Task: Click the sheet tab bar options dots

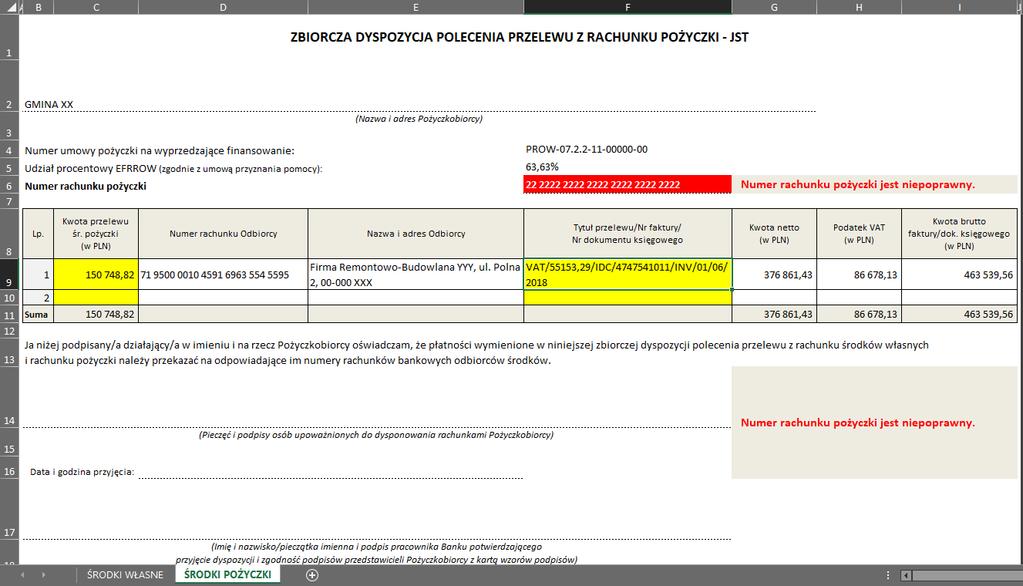Action: [887, 575]
